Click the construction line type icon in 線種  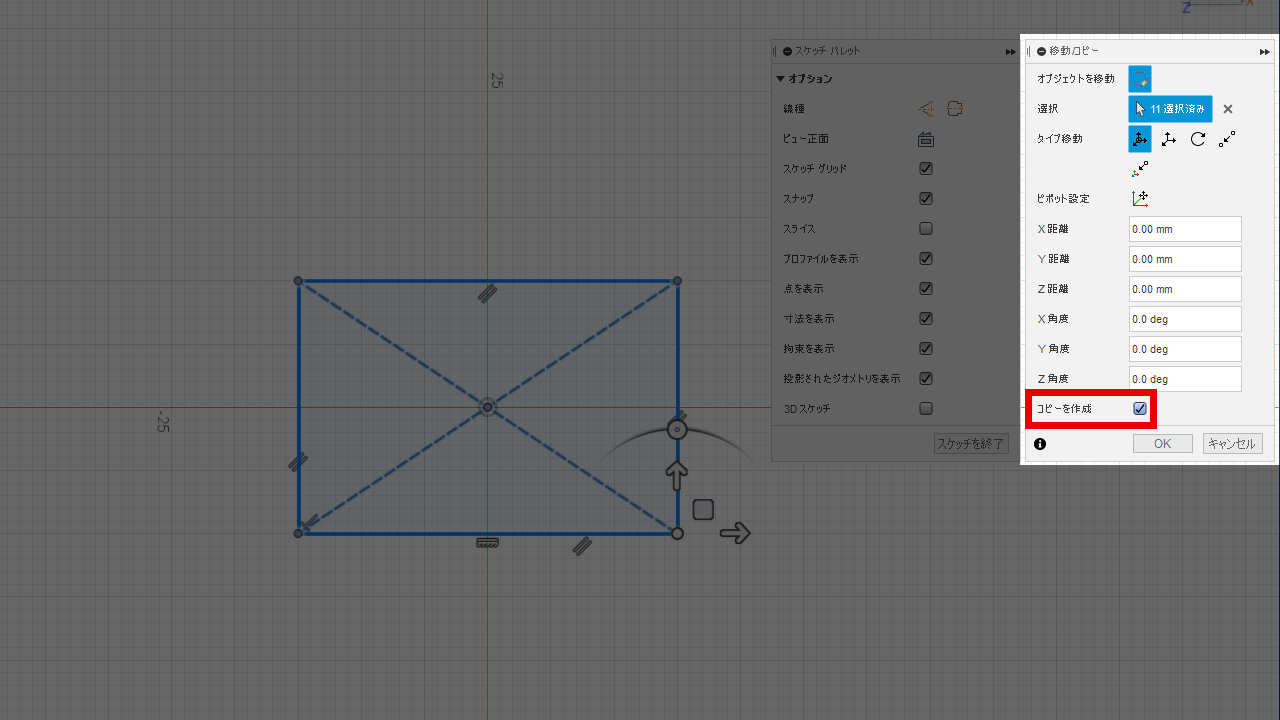tap(926, 109)
